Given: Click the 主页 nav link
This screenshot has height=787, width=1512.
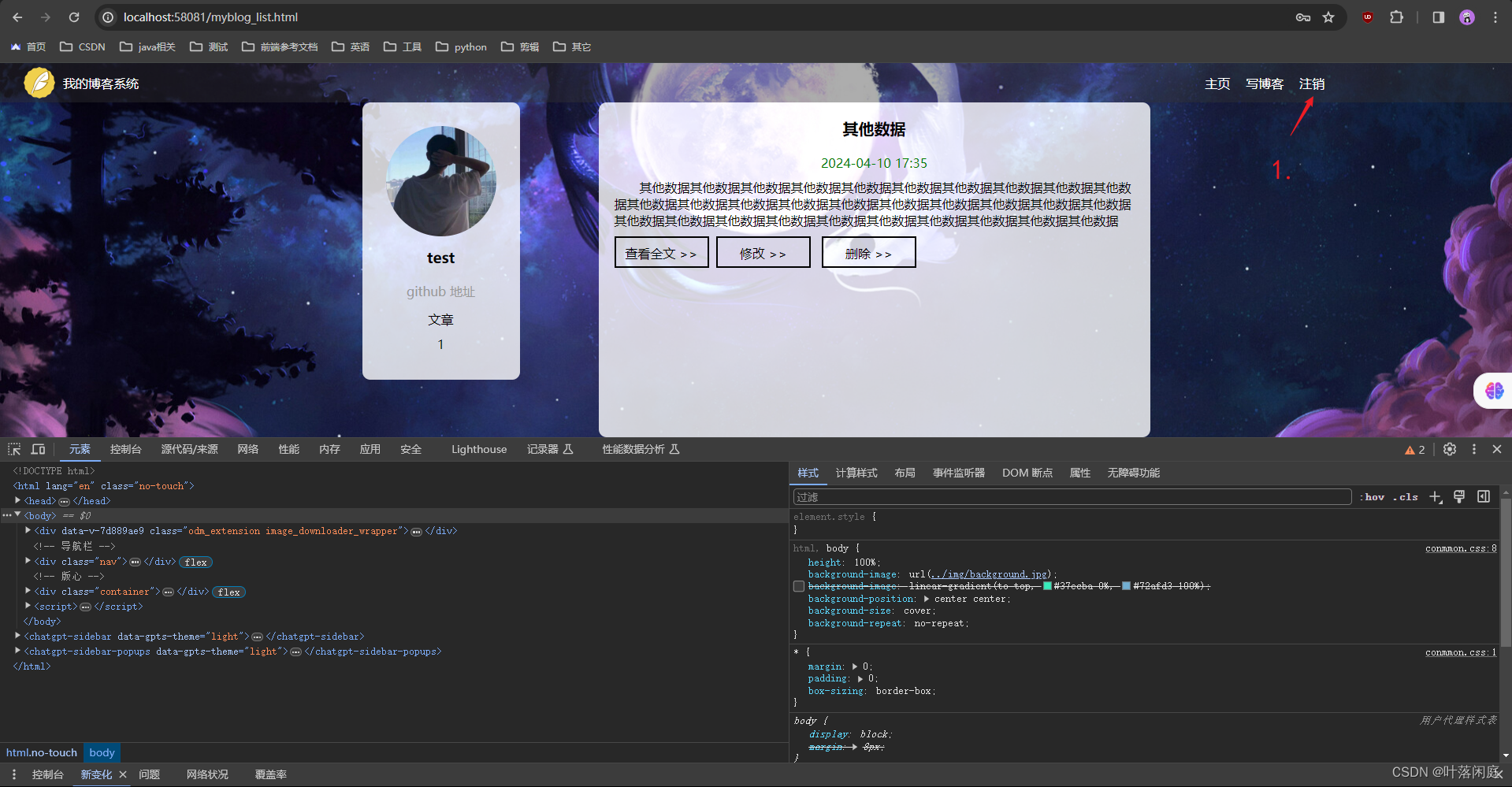Looking at the screenshot, I should point(1217,84).
